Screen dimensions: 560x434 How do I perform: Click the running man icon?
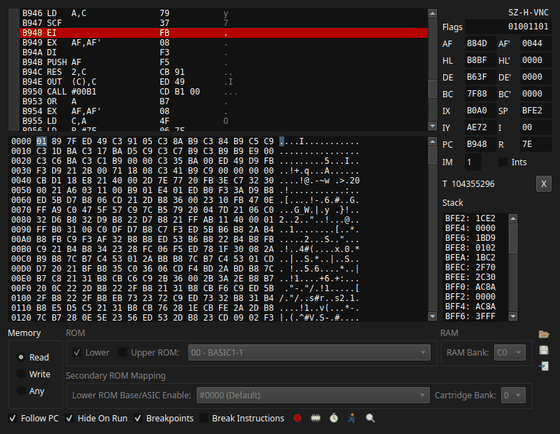click(352, 418)
